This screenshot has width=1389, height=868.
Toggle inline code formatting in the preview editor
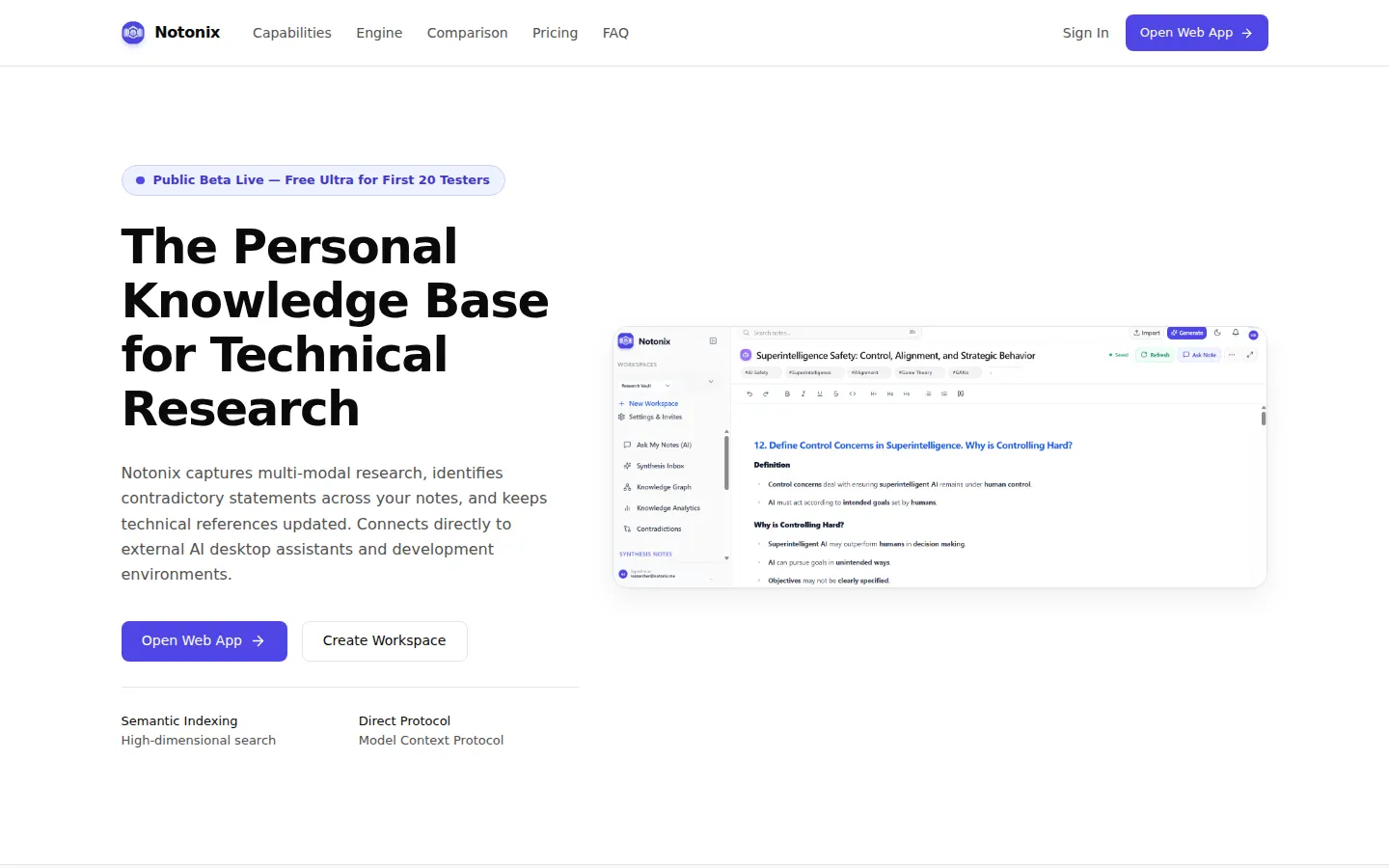click(853, 393)
